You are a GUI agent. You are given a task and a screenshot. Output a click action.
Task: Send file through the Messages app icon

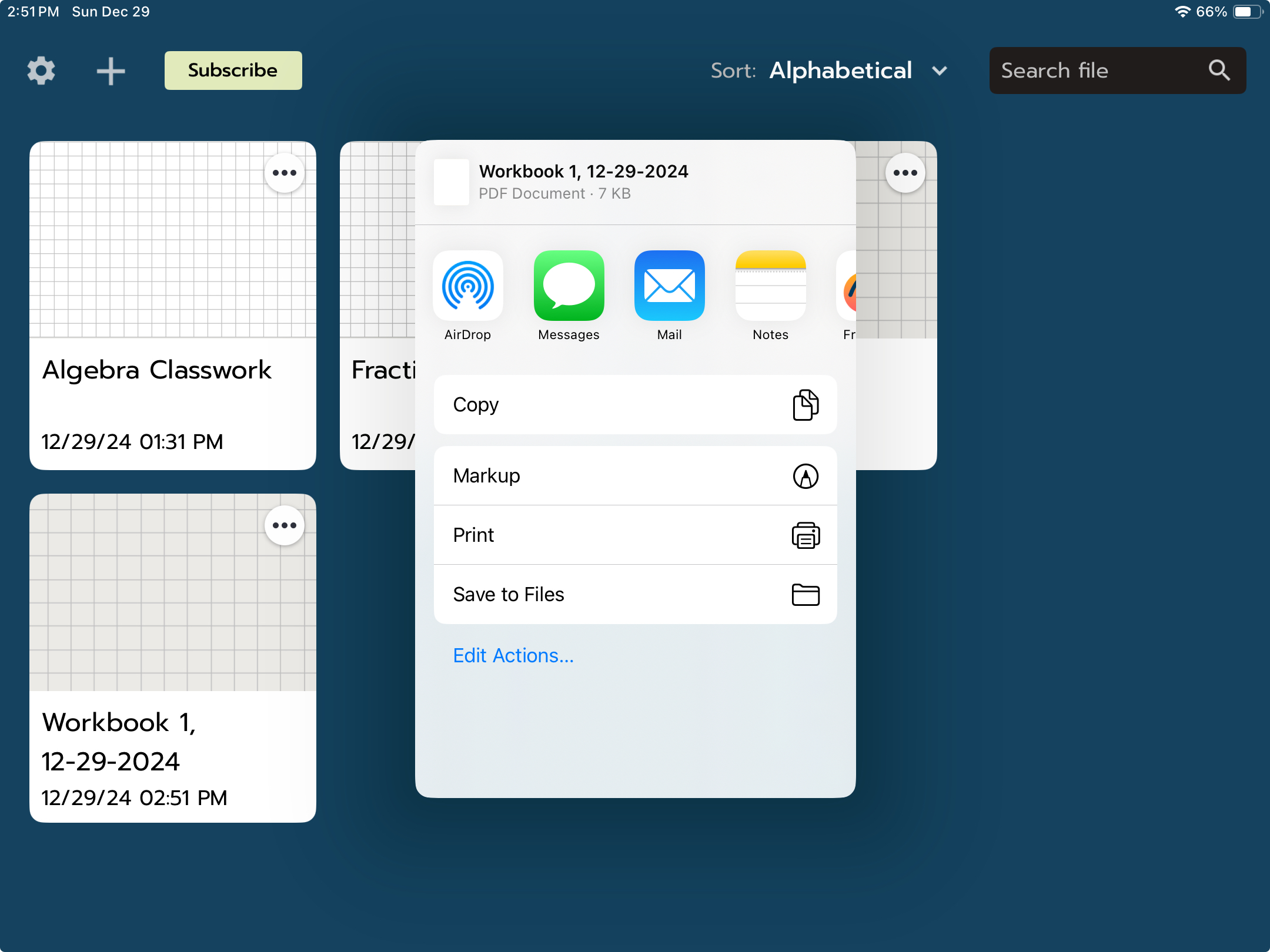point(569,286)
